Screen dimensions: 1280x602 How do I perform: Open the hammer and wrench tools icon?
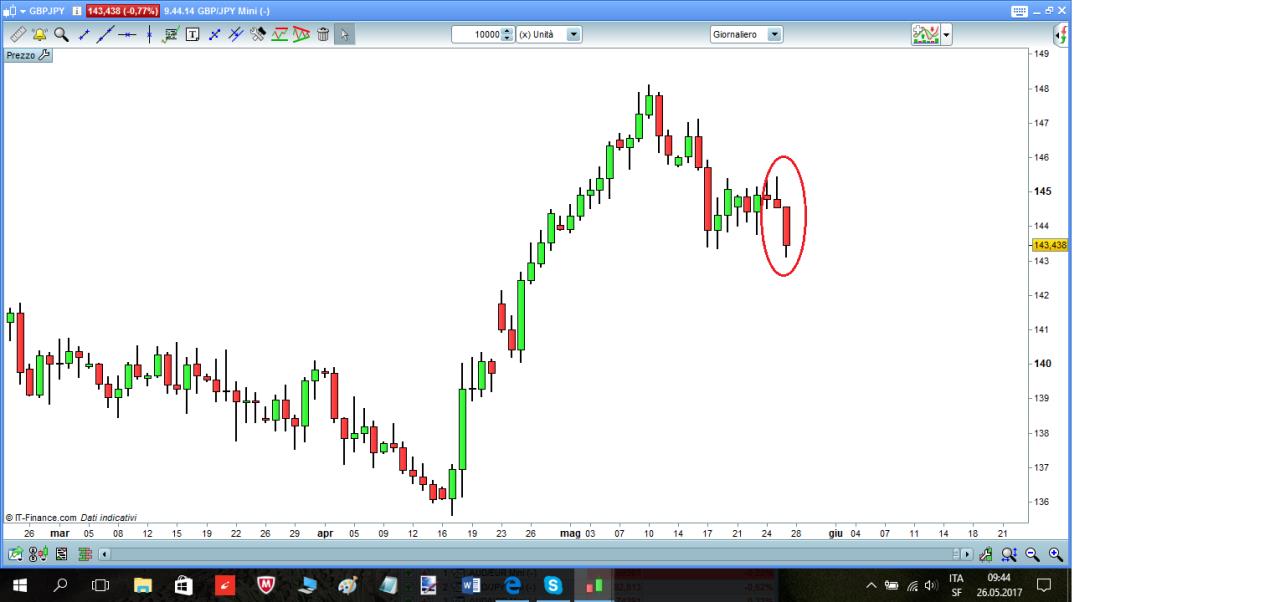point(258,34)
